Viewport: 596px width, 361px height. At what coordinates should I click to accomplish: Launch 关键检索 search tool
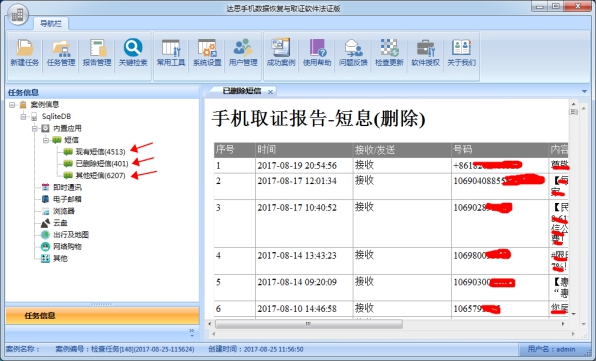click(133, 53)
